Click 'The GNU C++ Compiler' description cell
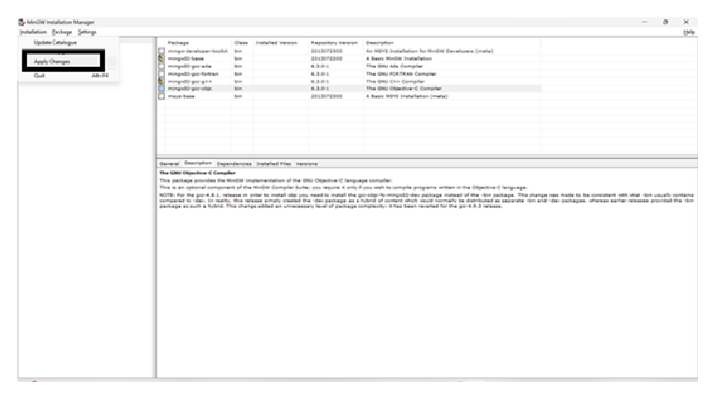 click(x=395, y=81)
